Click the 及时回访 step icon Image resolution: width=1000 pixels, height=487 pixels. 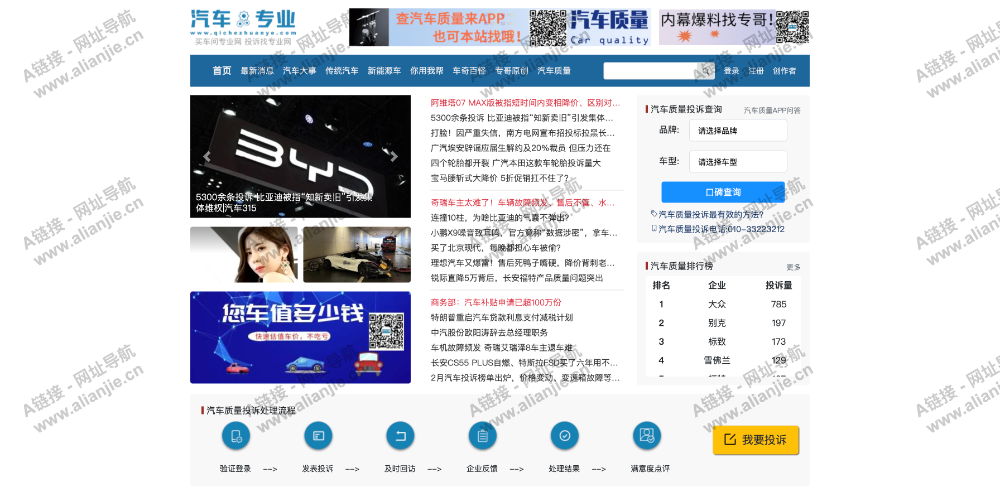point(401,436)
